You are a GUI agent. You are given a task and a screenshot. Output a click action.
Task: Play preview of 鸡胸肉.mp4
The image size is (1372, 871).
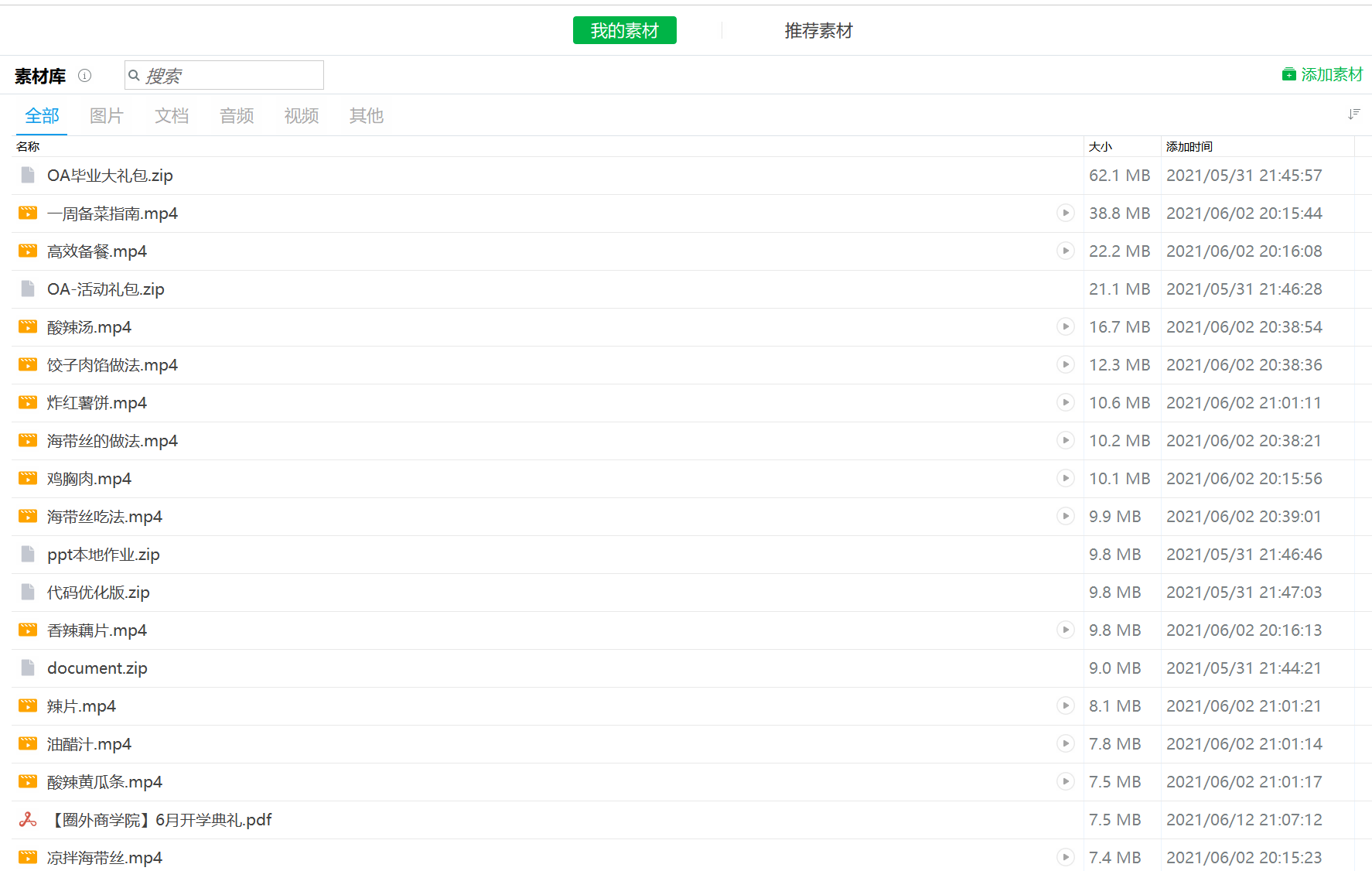pyautogui.click(x=1065, y=479)
